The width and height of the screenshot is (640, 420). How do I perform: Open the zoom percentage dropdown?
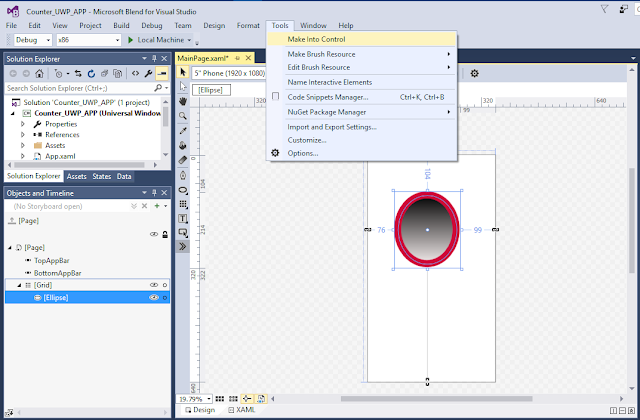coord(209,399)
